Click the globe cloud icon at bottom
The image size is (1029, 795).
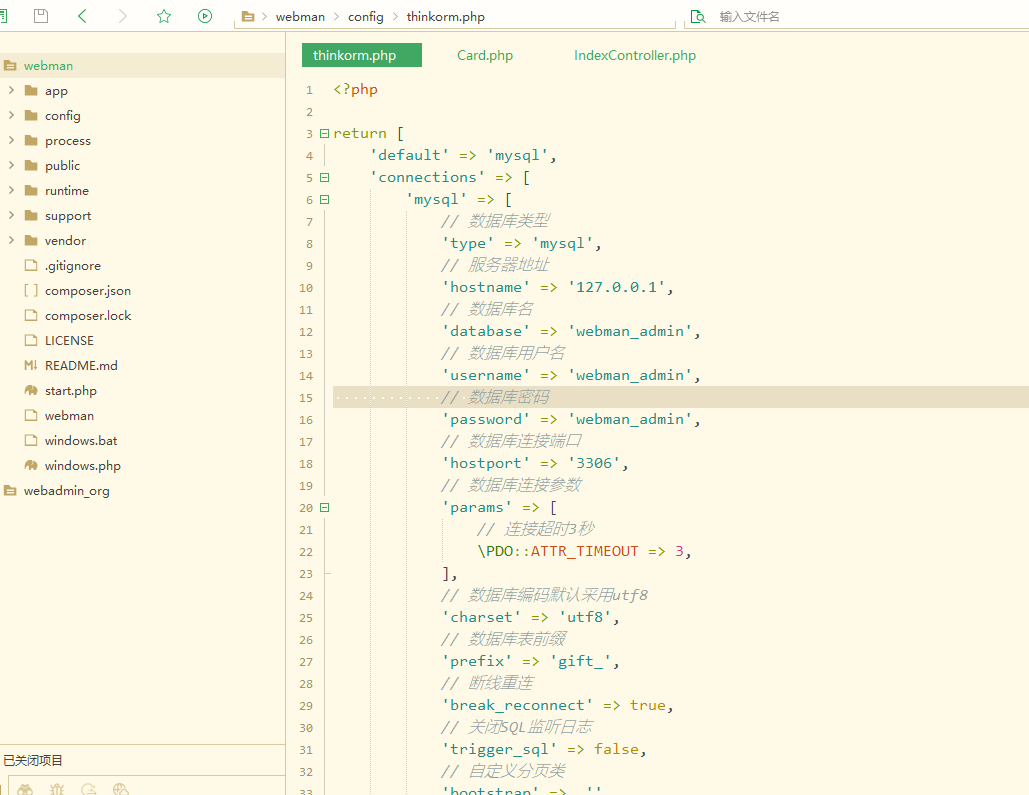tap(121, 789)
